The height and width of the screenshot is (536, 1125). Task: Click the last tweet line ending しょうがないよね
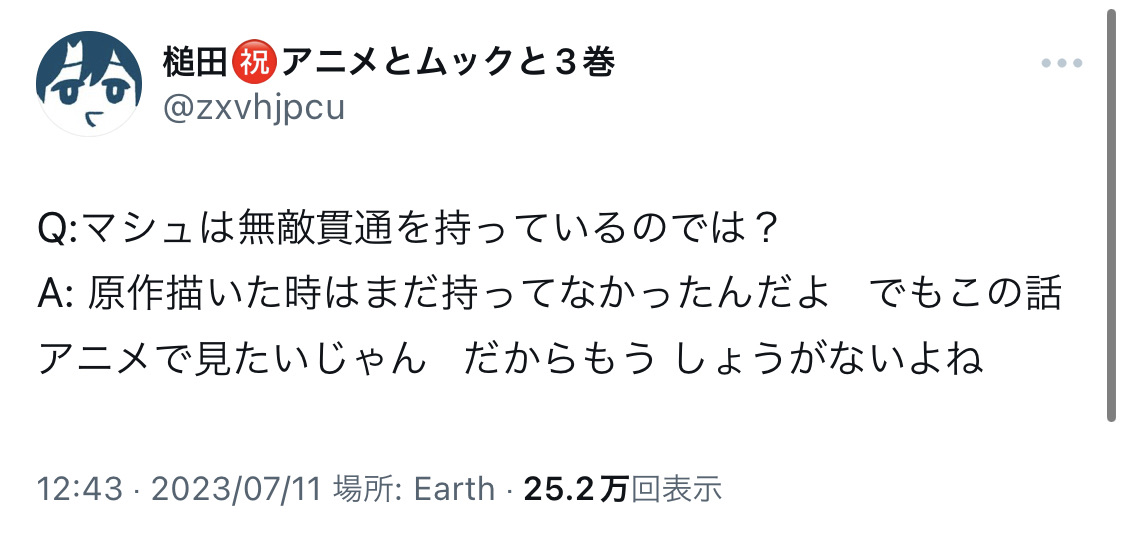tap(511, 356)
